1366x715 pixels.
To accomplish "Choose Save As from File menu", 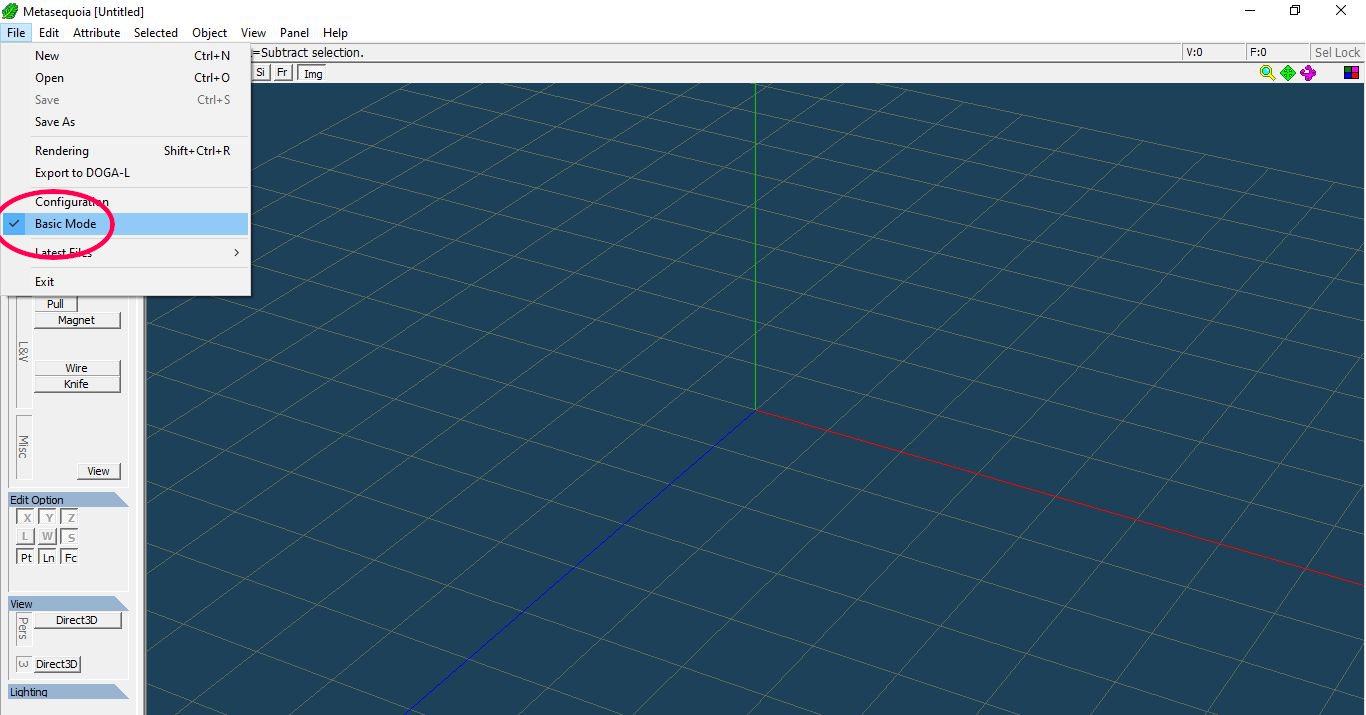I will [55, 122].
